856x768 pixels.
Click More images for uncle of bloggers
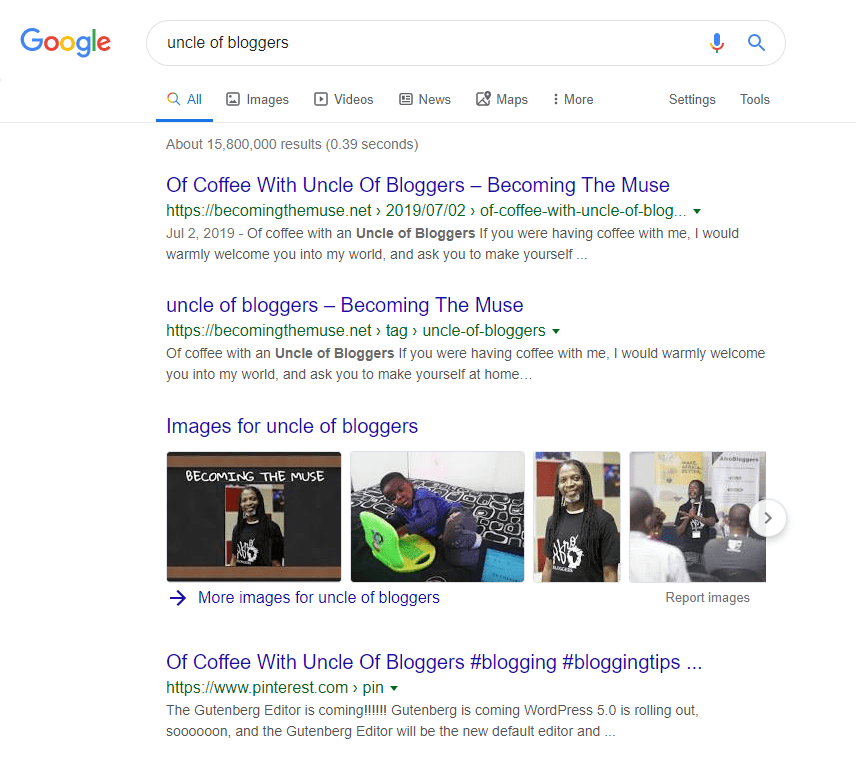(x=318, y=597)
